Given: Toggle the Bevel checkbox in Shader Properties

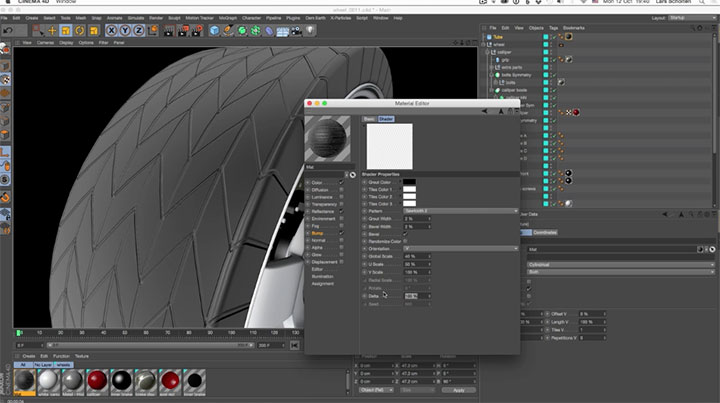Looking at the screenshot, I should pyautogui.click(x=405, y=234).
